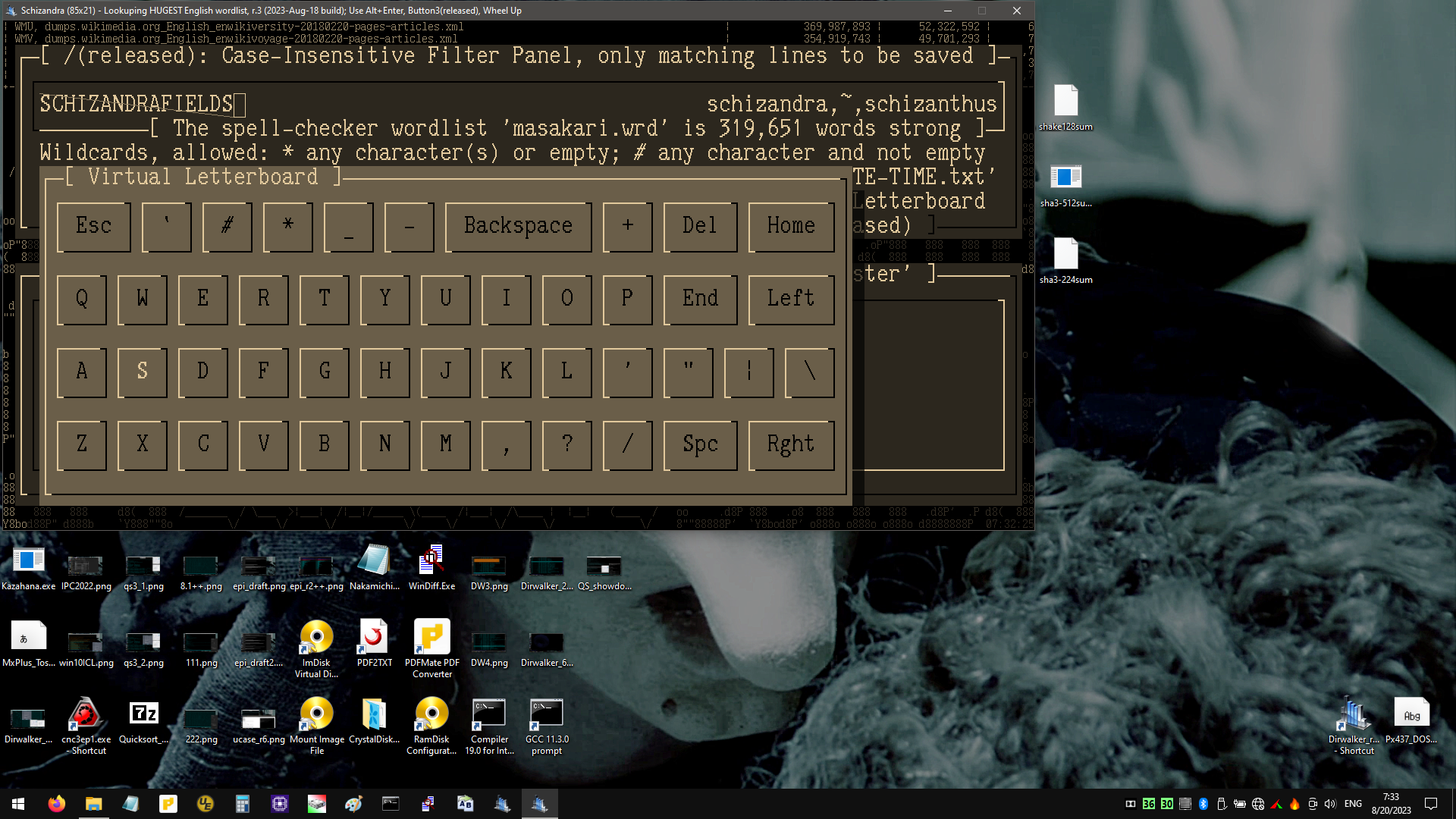1456x819 pixels.
Task: Open sha3-224sum file on desktop
Action: coord(1065,261)
